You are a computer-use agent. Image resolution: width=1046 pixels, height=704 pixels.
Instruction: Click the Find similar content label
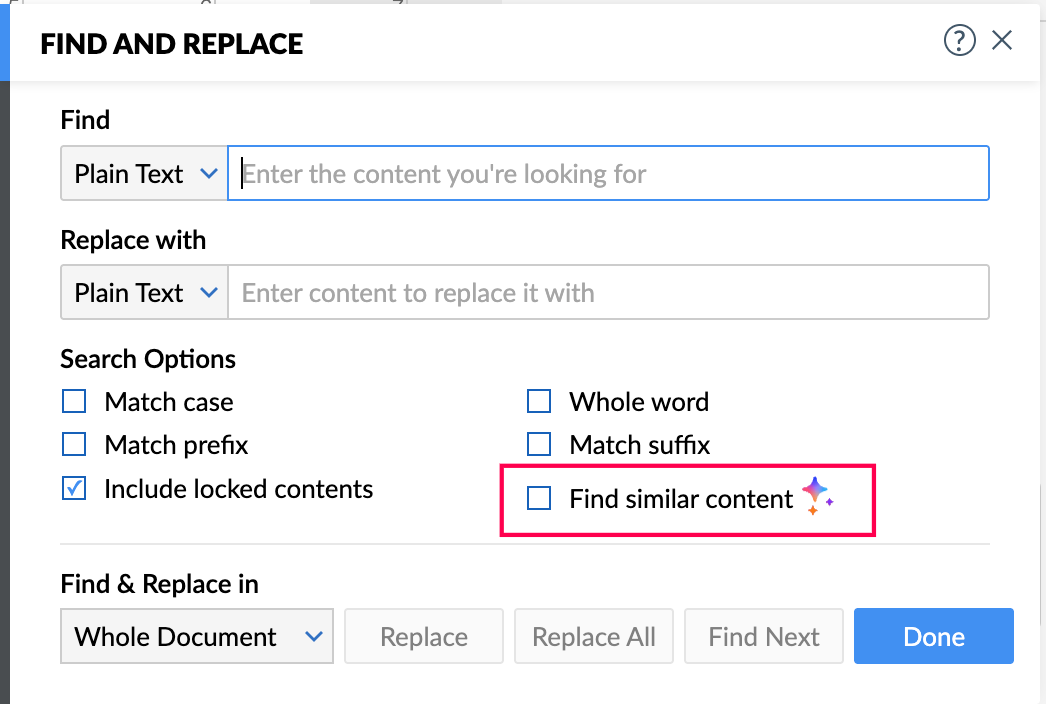pyautogui.click(x=681, y=498)
